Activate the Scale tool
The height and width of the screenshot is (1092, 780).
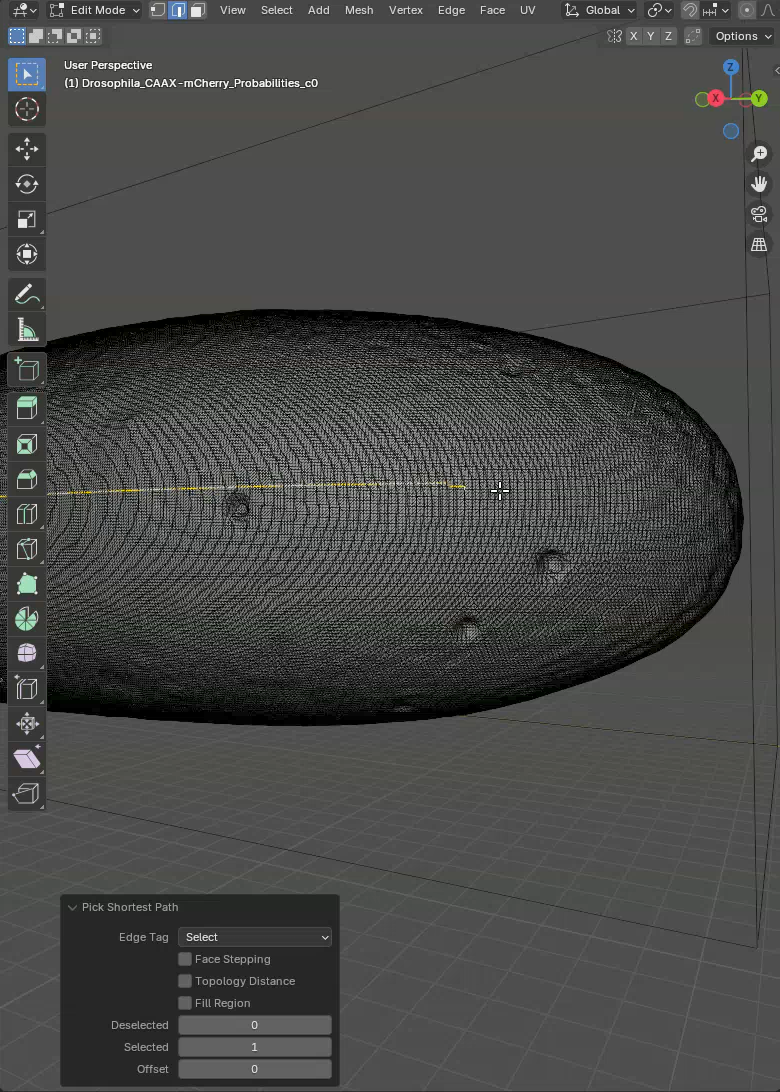27,219
